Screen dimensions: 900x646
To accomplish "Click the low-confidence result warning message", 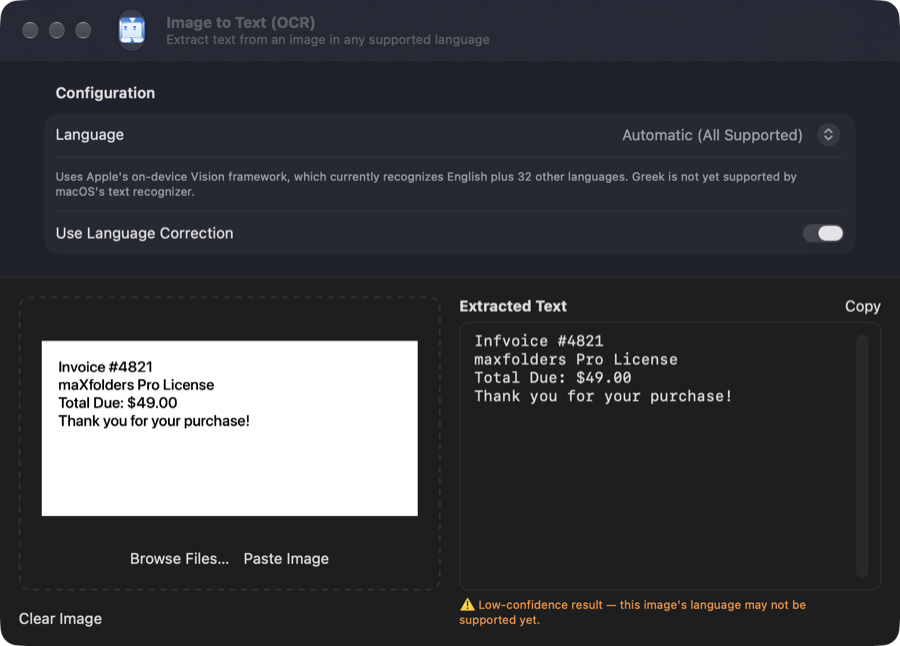I will tap(633, 612).
